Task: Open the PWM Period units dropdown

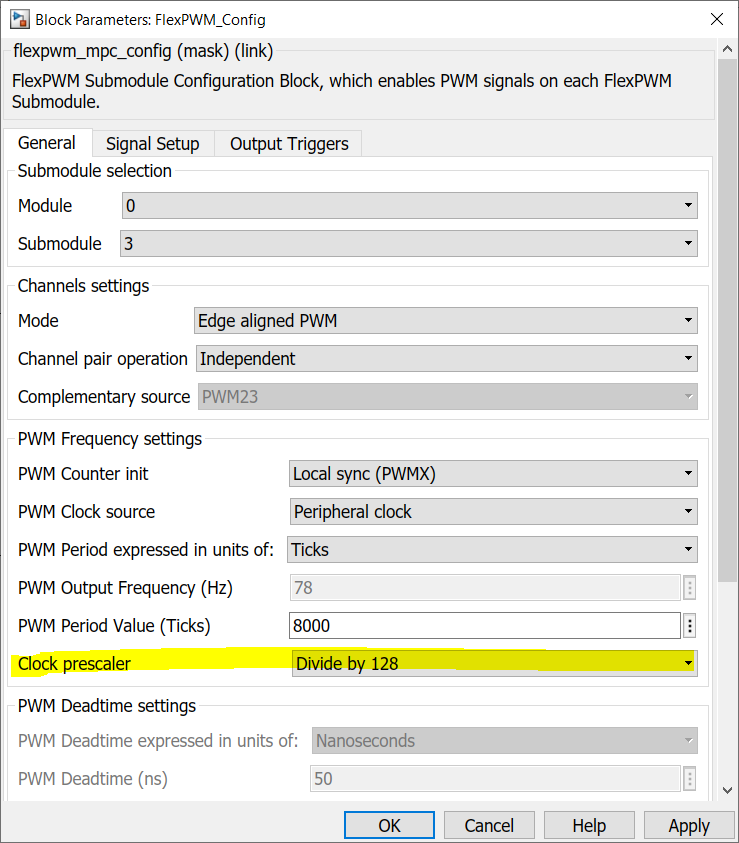Action: 492,549
